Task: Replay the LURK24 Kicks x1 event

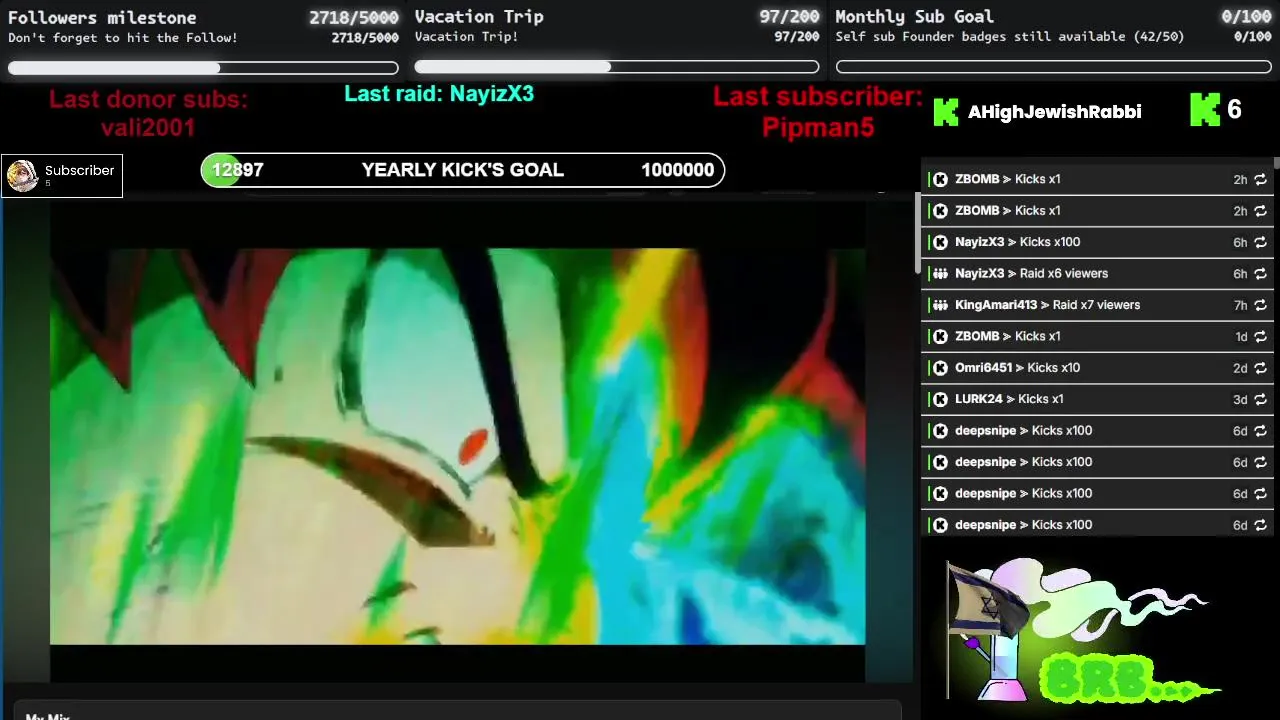Action: tap(1260, 399)
